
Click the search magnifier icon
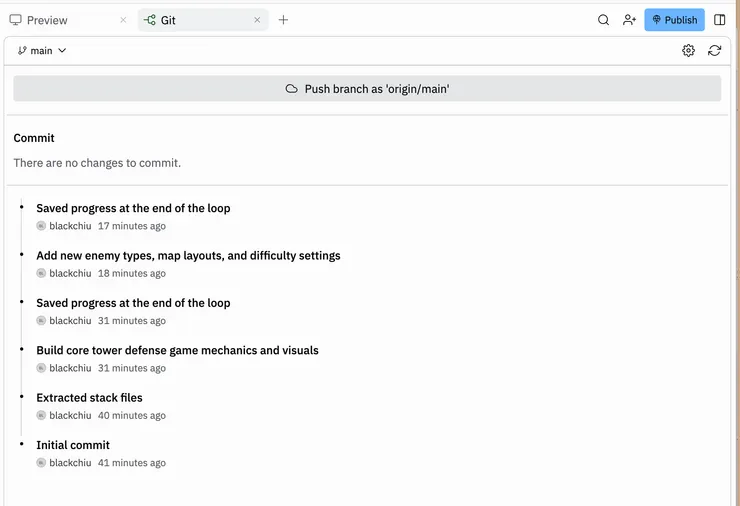coord(603,20)
